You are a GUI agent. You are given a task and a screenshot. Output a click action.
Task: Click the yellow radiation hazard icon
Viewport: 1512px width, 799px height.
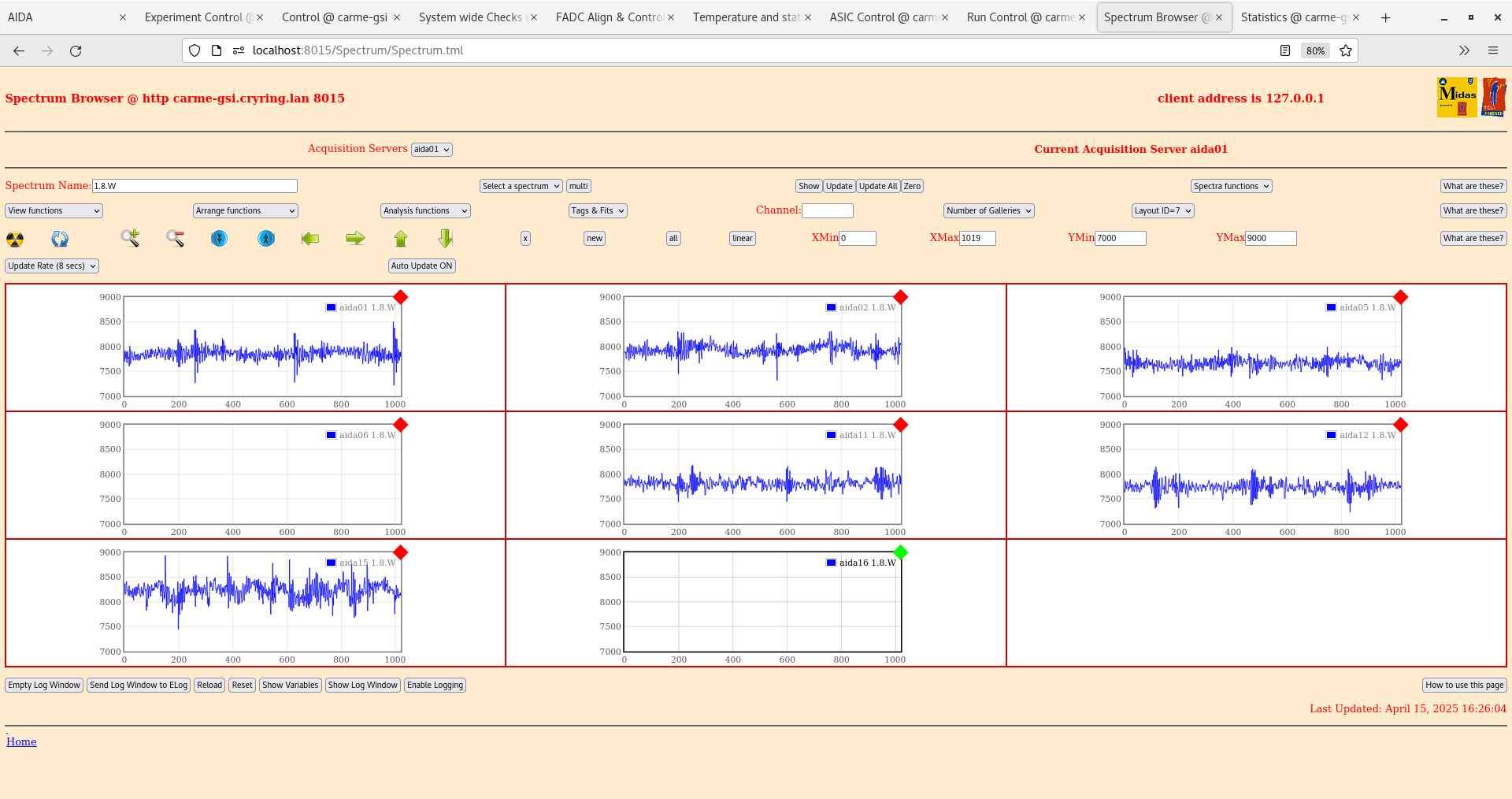(15, 239)
